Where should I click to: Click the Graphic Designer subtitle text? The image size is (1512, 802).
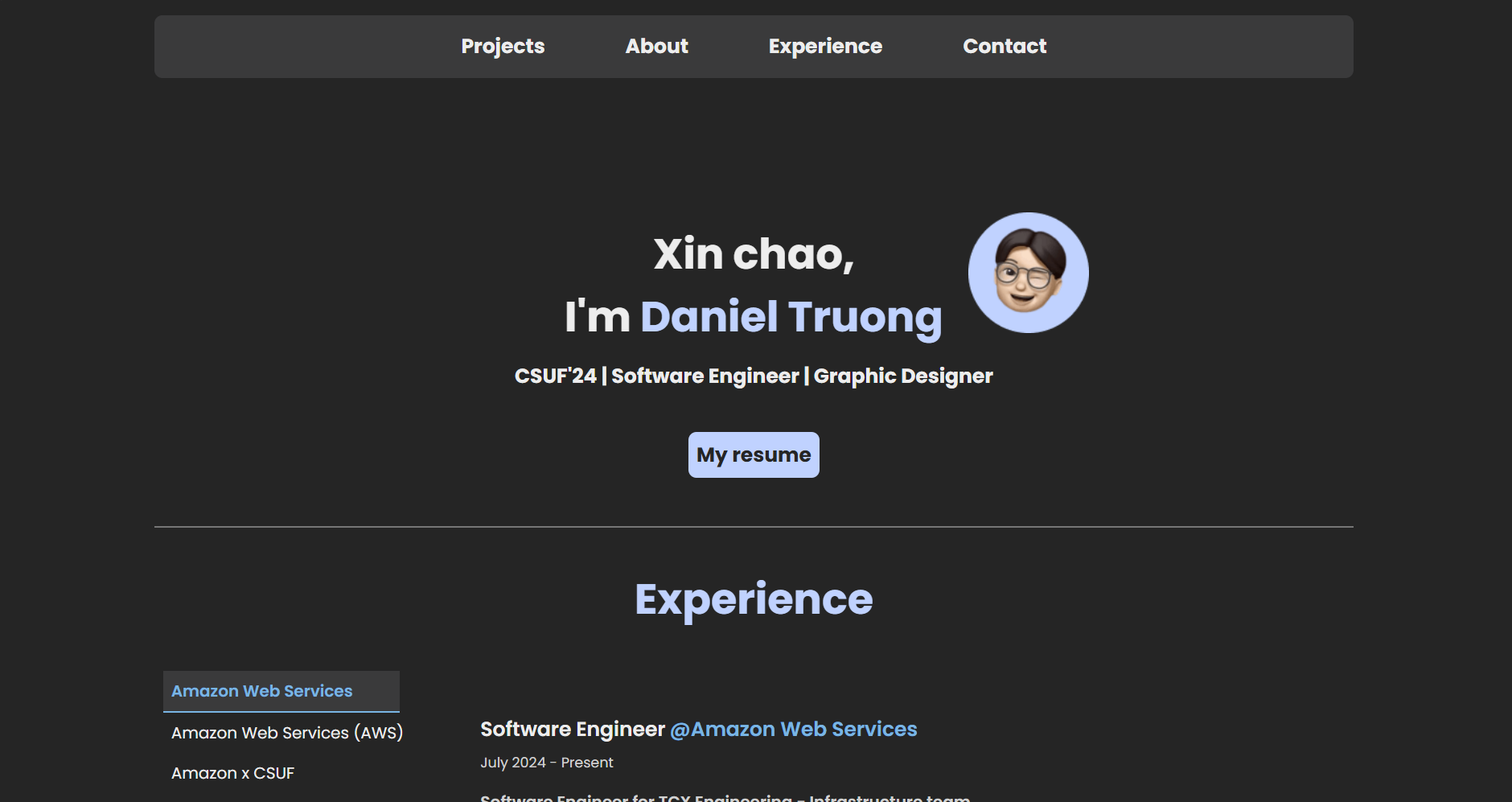point(902,375)
